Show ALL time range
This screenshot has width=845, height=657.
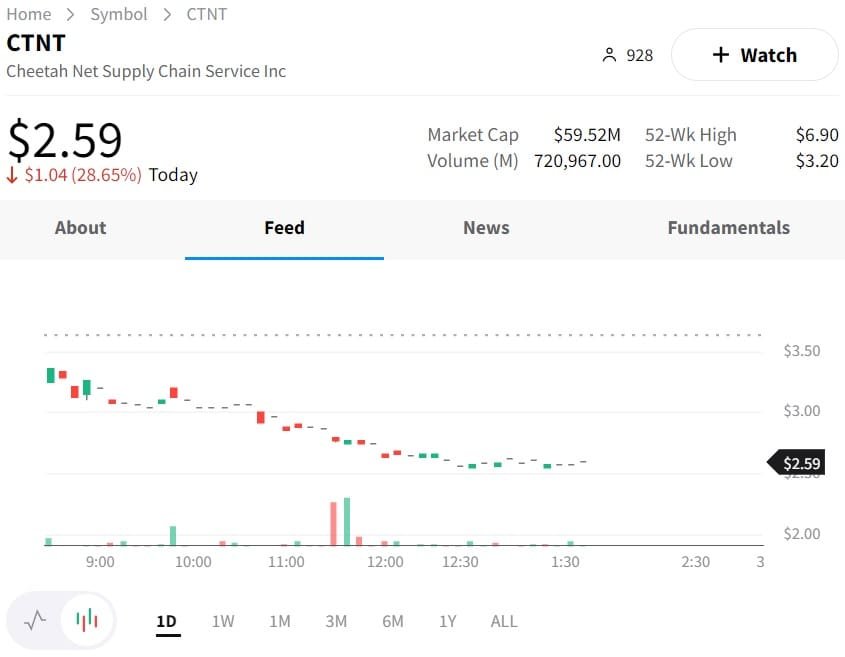[504, 621]
